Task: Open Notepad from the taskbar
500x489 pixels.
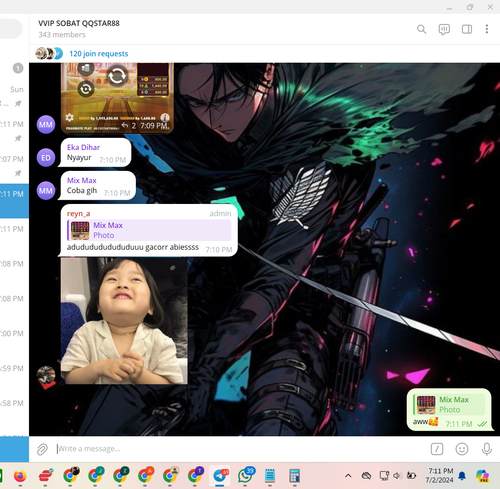Action: click(x=270, y=476)
